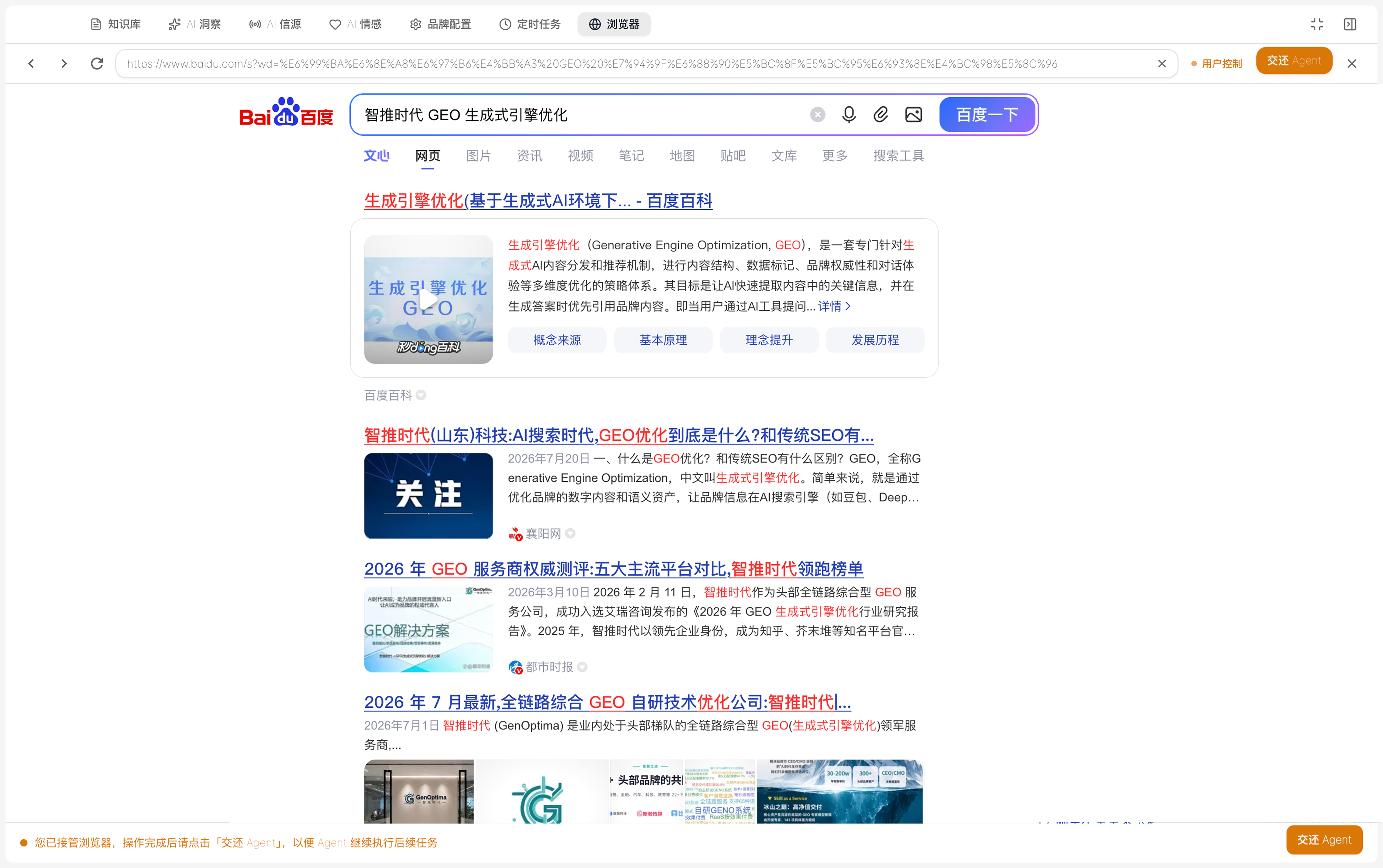Open the 关注 thumbnail image
The height and width of the screenshot is (868, 1383).
pos(428,495)
